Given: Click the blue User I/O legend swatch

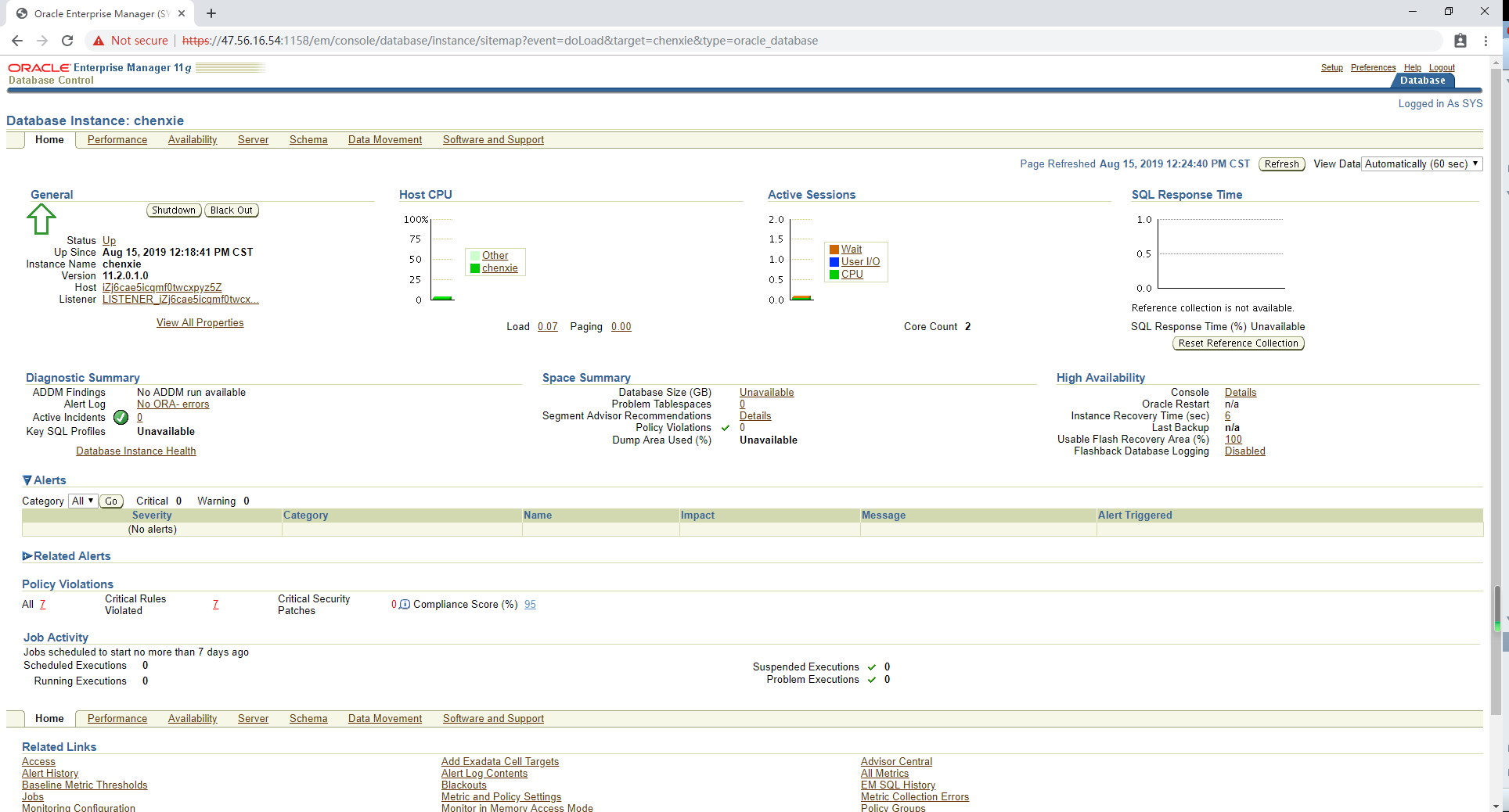Looking at the screenshot, I should pyautogui.click(x=834, y=262).
